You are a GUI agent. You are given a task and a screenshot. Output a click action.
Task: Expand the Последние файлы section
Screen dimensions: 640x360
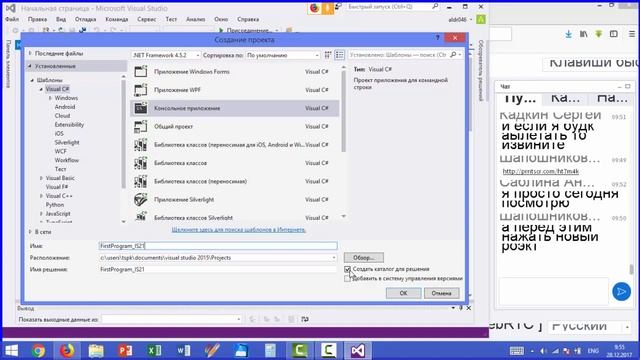coord(30,53)
